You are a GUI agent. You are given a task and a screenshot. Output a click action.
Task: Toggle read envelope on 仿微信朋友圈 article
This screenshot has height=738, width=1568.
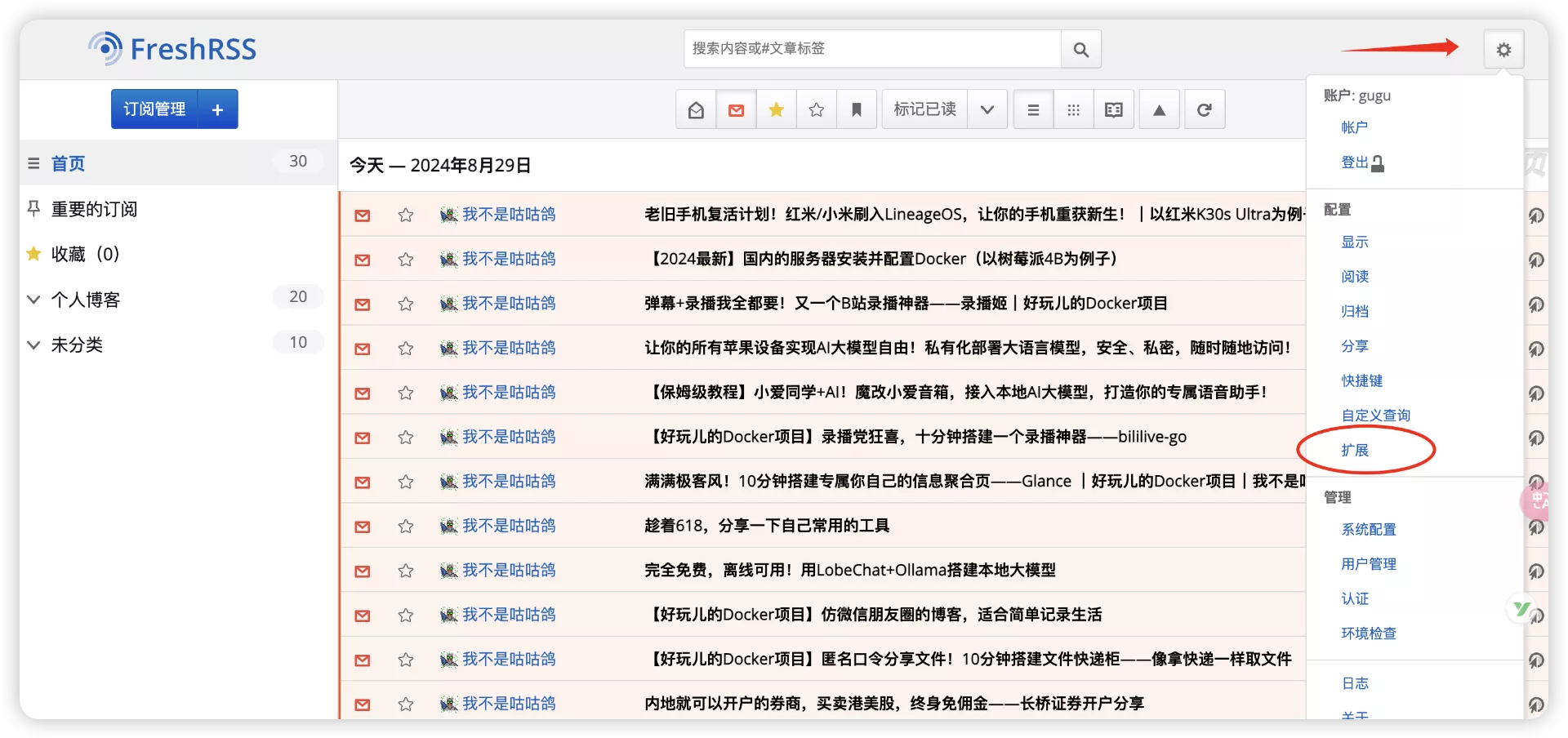point(363,616)
